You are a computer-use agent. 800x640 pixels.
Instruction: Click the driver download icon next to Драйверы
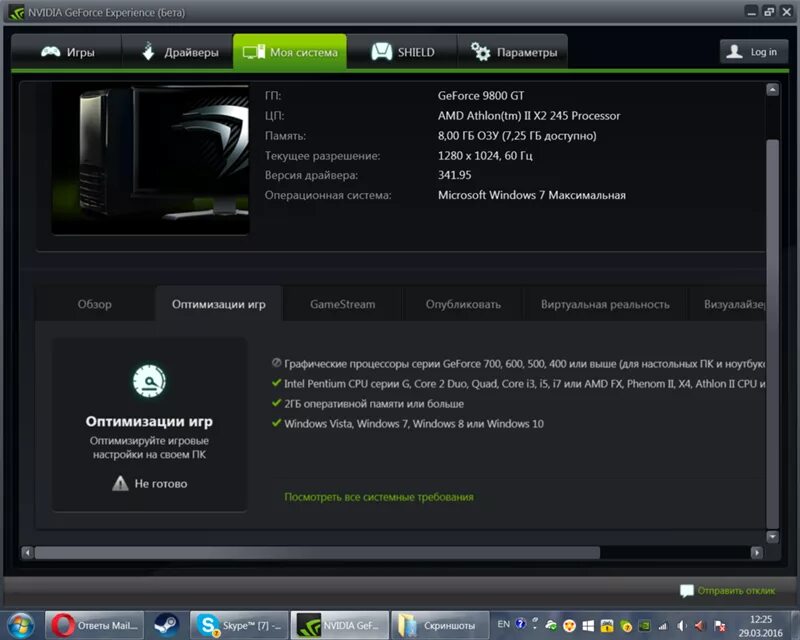click(x=149, y=51)
